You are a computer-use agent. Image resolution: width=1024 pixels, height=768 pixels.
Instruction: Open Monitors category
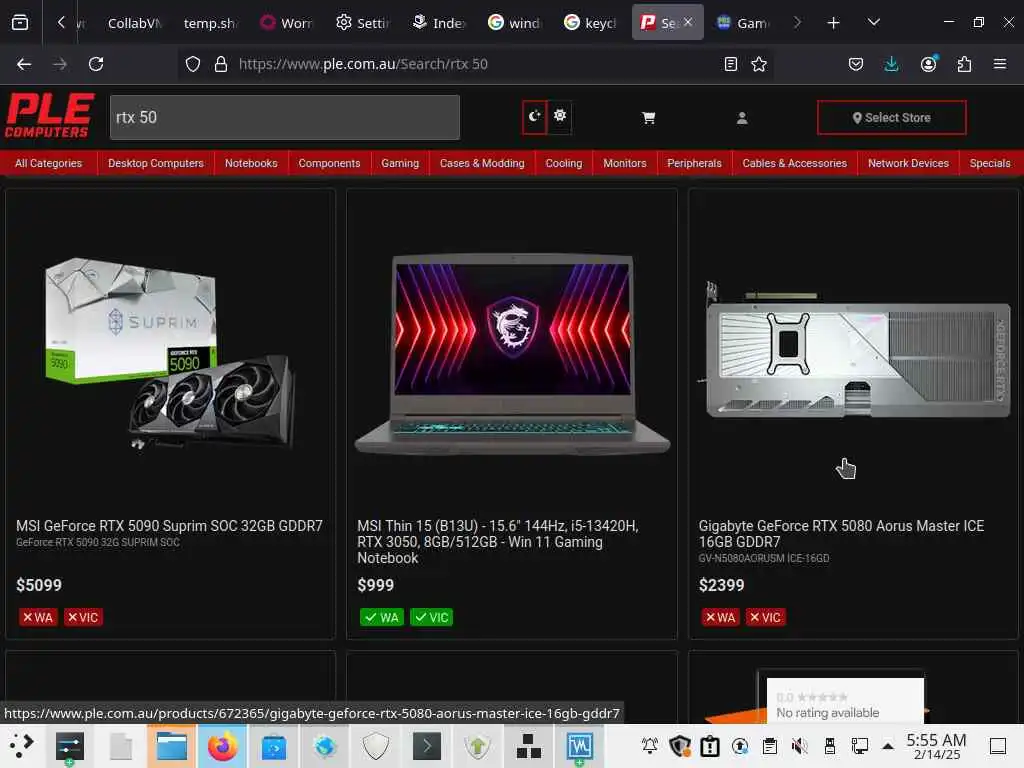624,163
